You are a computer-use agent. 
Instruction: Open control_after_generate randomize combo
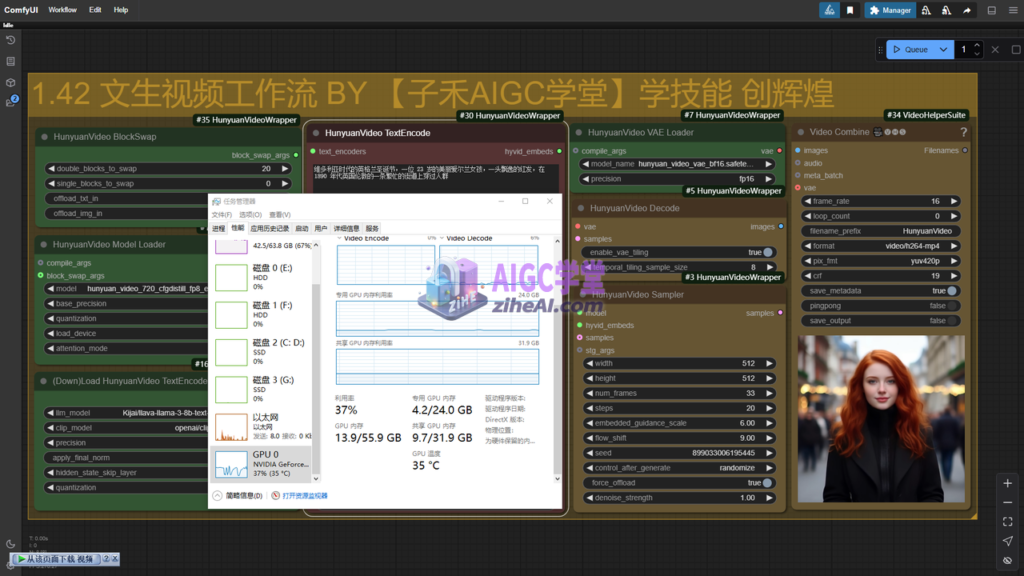point(678,468)
